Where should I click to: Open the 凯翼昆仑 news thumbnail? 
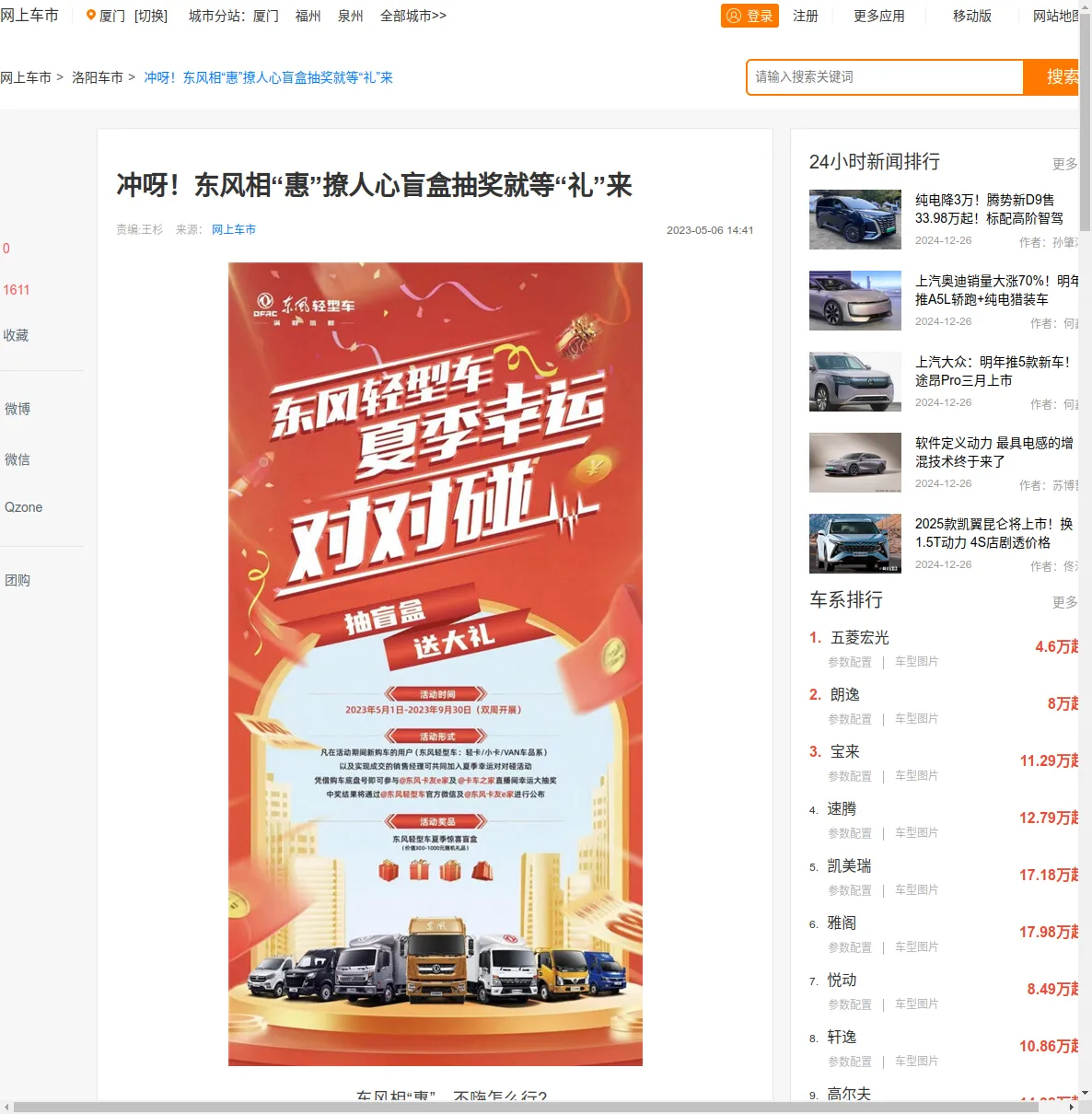point(855,543)
